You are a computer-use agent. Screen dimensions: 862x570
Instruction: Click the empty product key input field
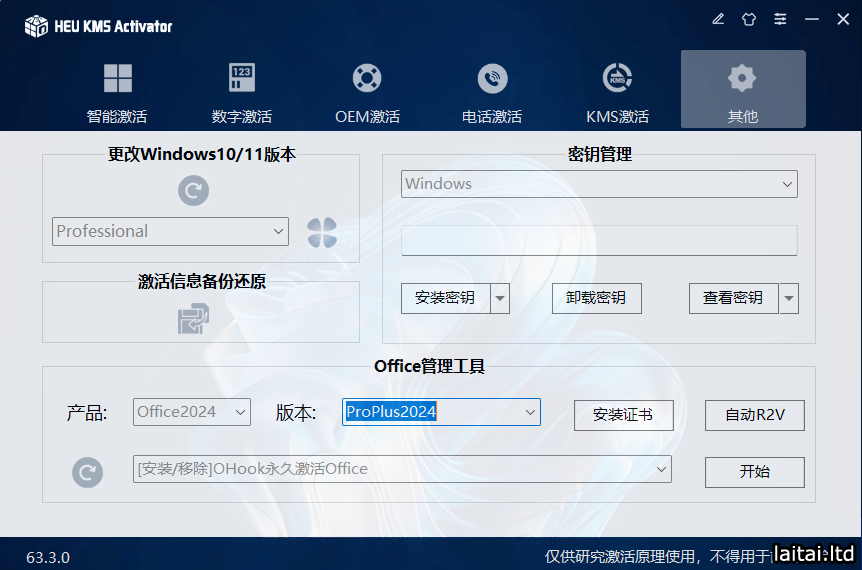coord(599,240)
